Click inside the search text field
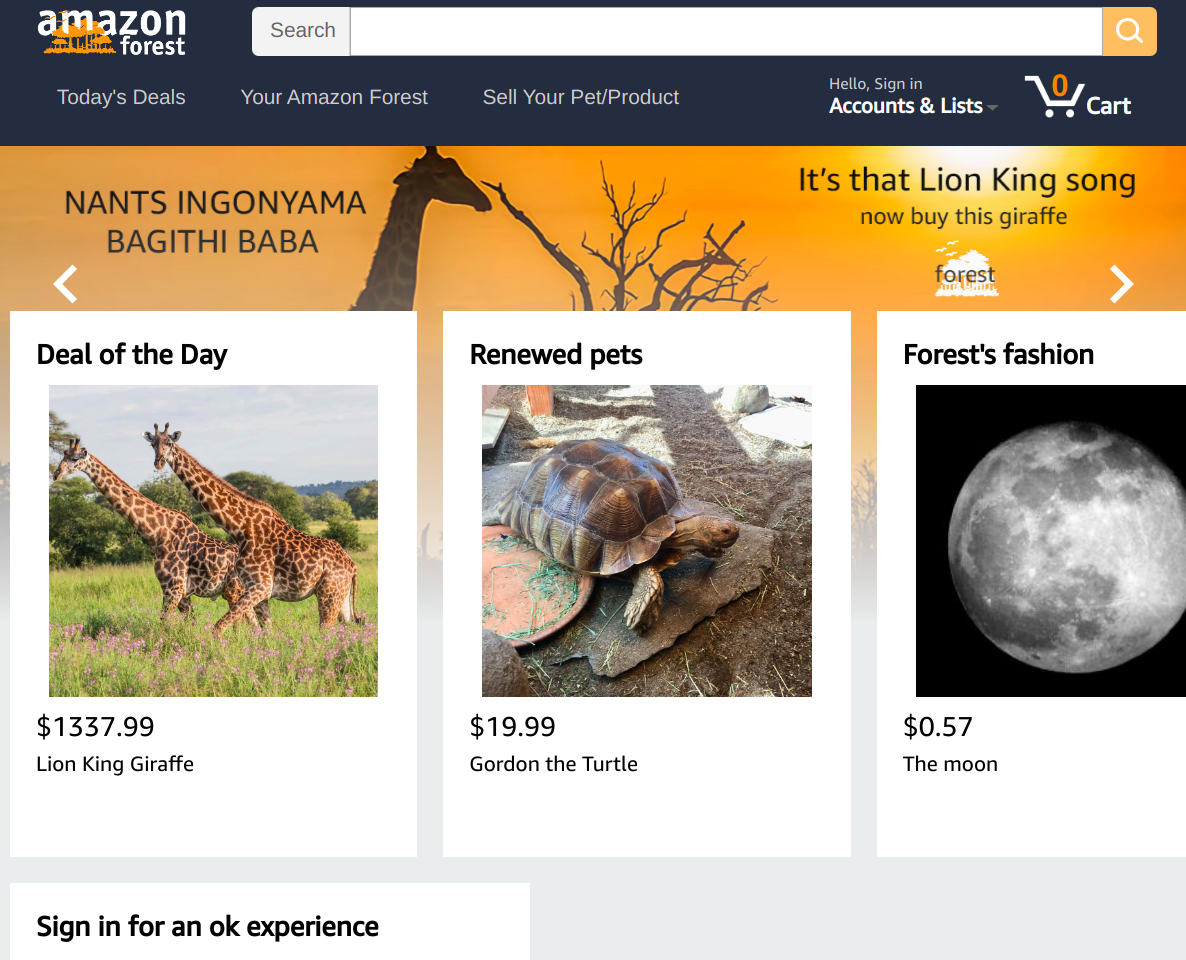Screen dimensions: 1186x960 (x=726, y=31)
